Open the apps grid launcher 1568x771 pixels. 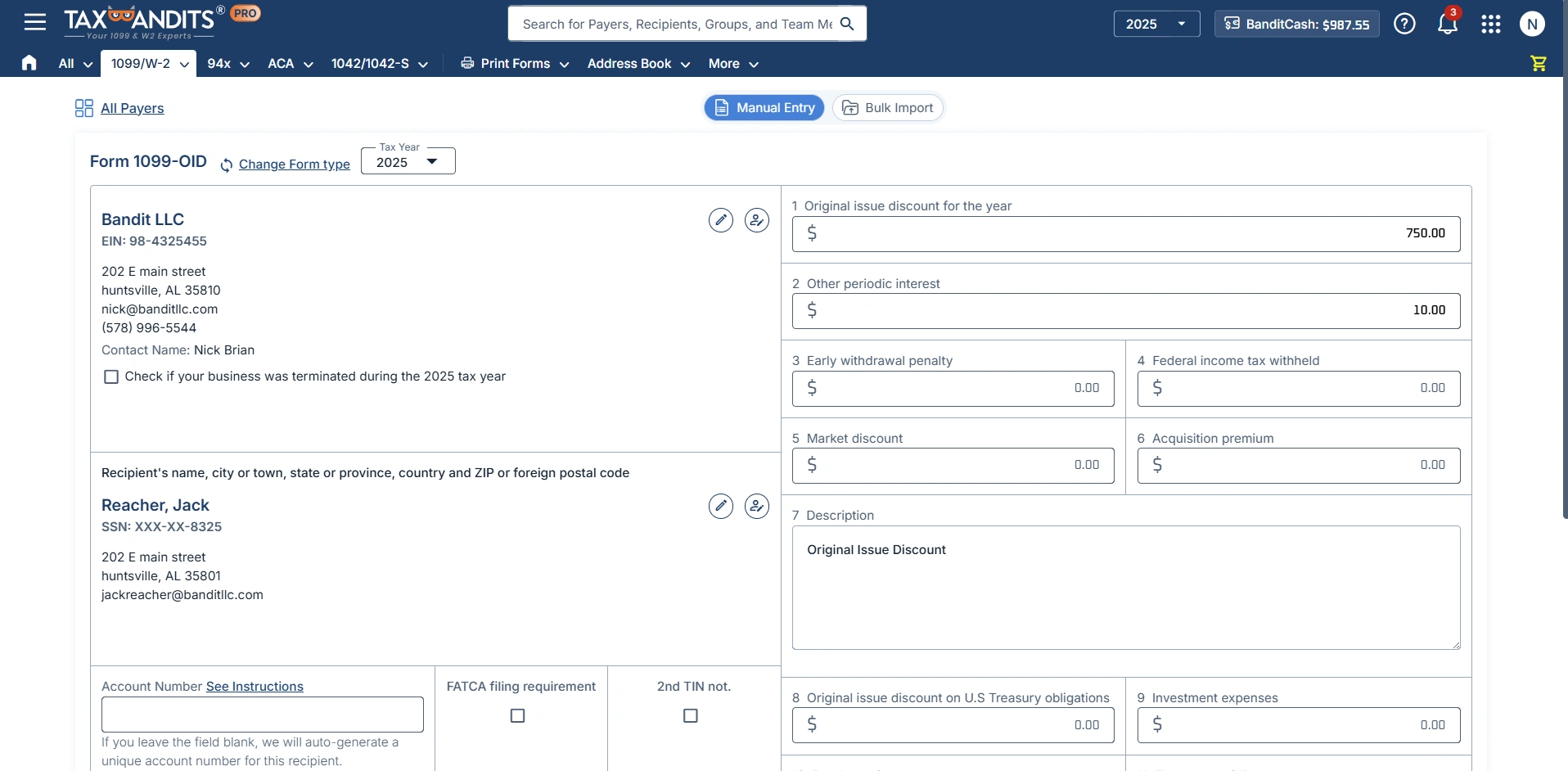1490,24
